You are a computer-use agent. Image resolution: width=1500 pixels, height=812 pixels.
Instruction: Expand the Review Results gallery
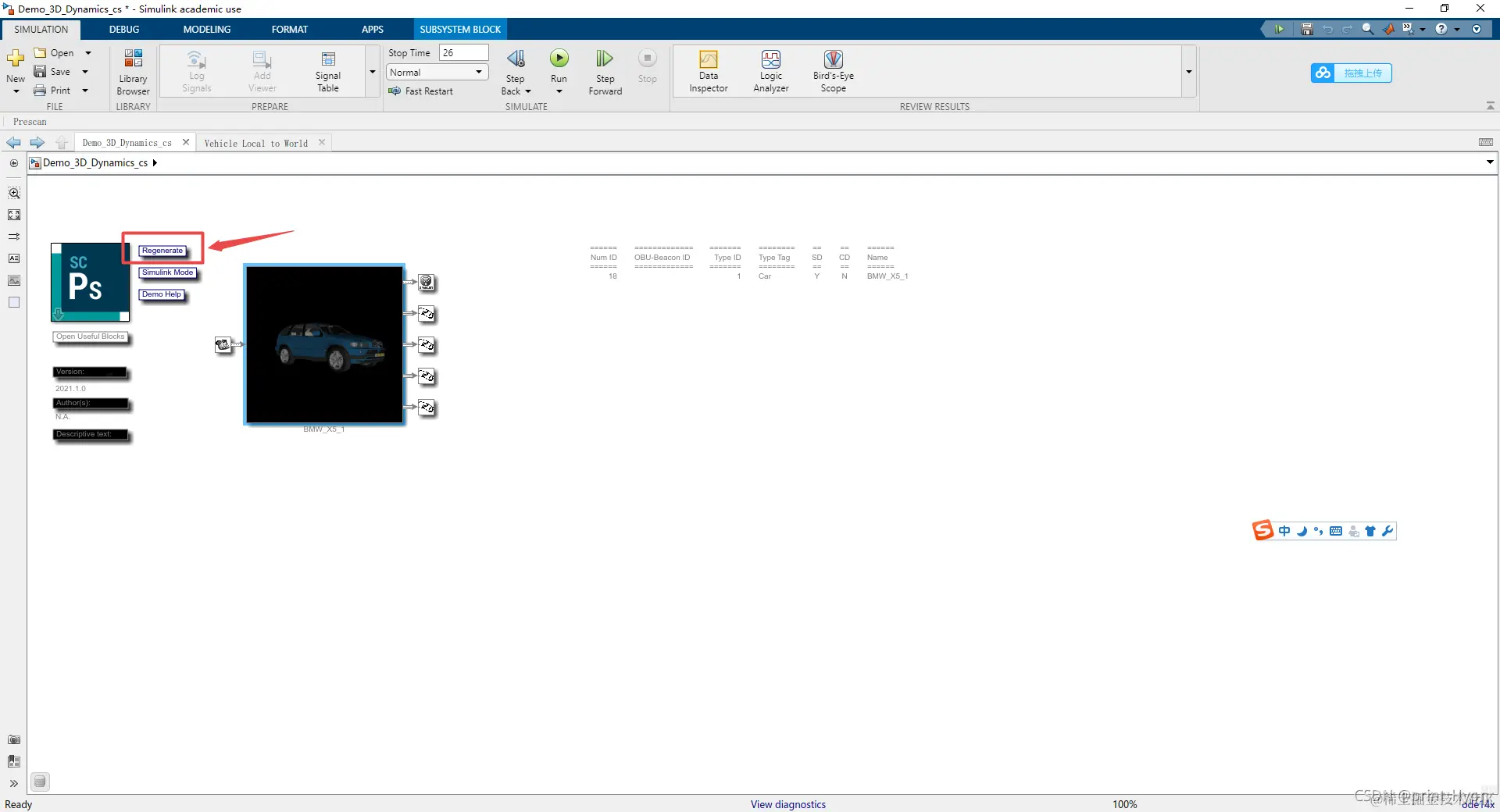click(x=1188, y=72)
